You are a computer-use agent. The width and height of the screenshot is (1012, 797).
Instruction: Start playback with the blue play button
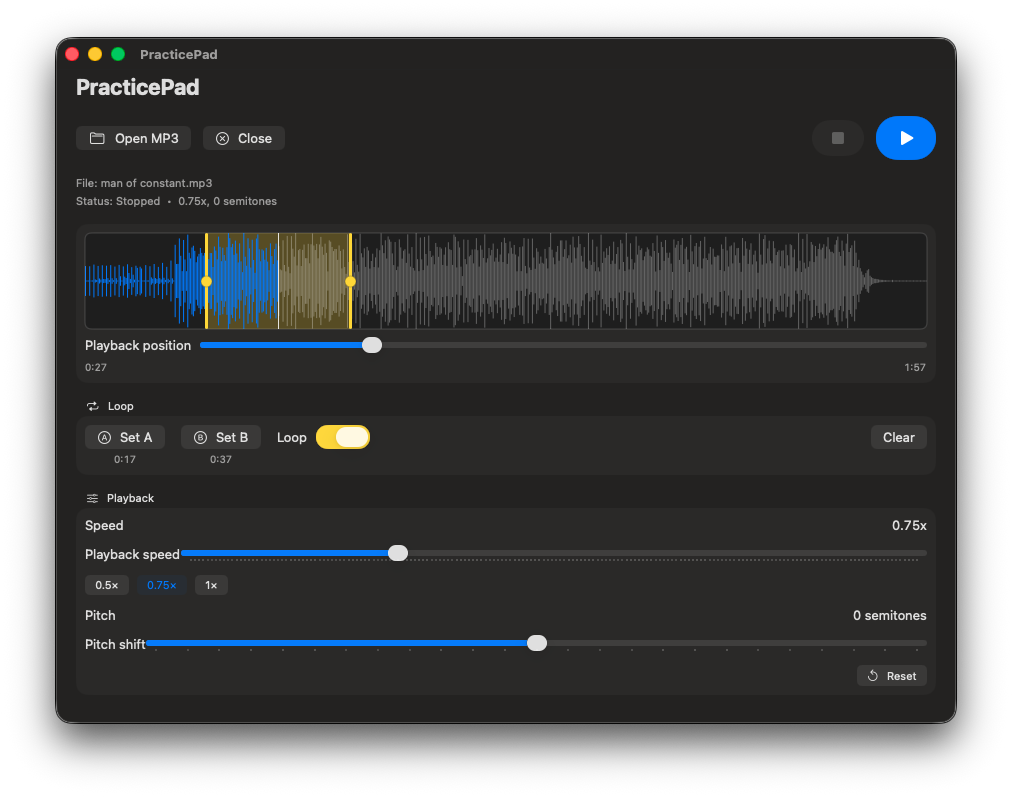[x=906, y=138]
